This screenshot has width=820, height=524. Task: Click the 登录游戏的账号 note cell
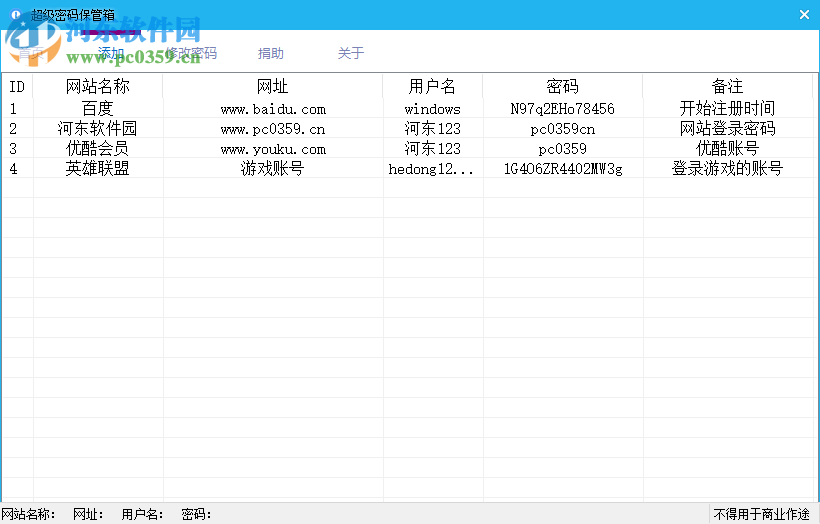coord(727,168)
